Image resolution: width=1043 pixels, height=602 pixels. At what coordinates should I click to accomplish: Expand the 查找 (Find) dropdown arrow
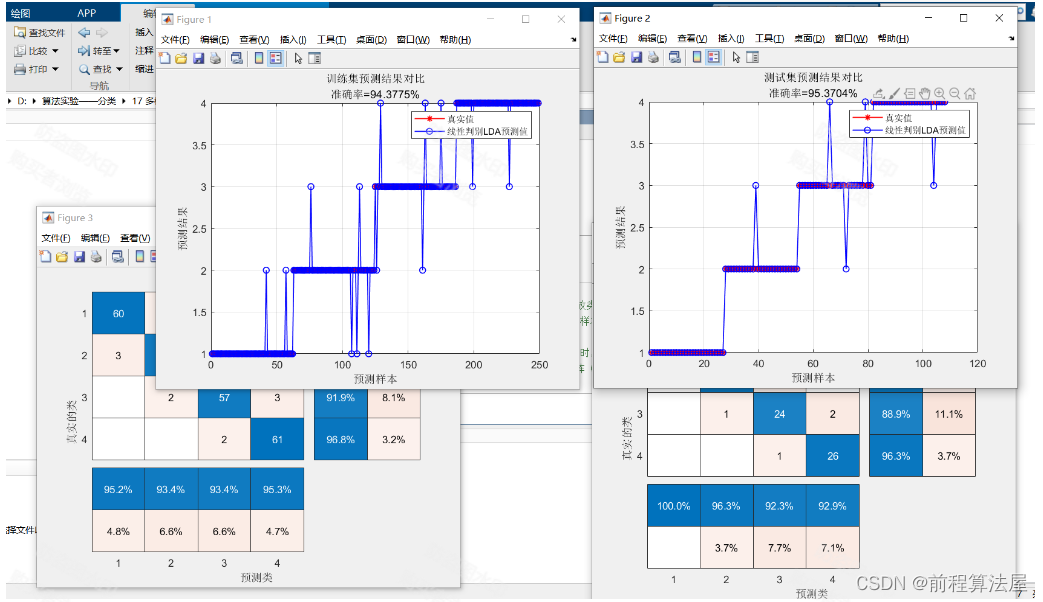119,69
